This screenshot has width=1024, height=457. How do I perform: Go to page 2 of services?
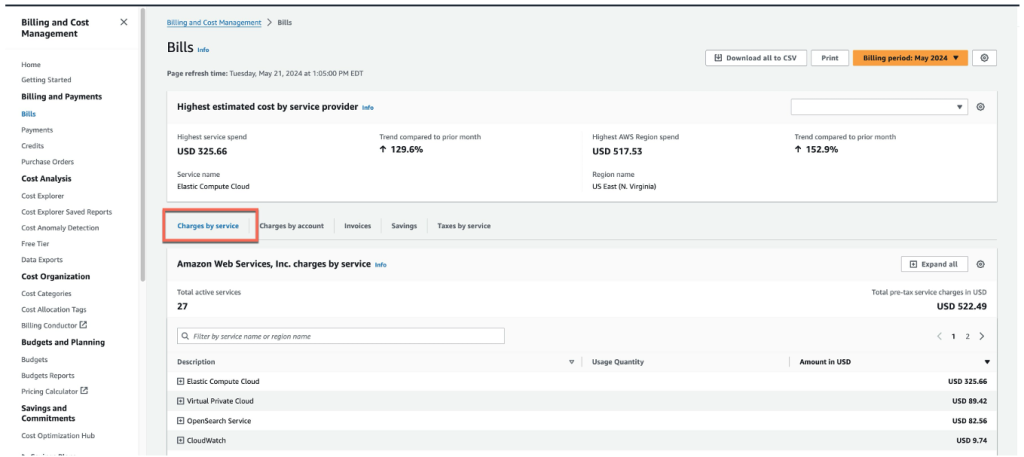(x=967, y=336)
